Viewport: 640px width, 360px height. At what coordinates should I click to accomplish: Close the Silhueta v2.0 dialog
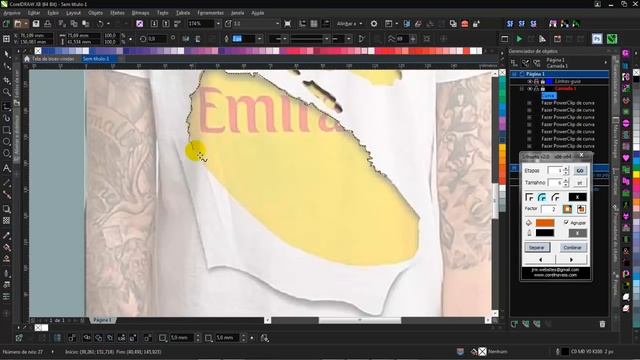[x=582, y=155]
